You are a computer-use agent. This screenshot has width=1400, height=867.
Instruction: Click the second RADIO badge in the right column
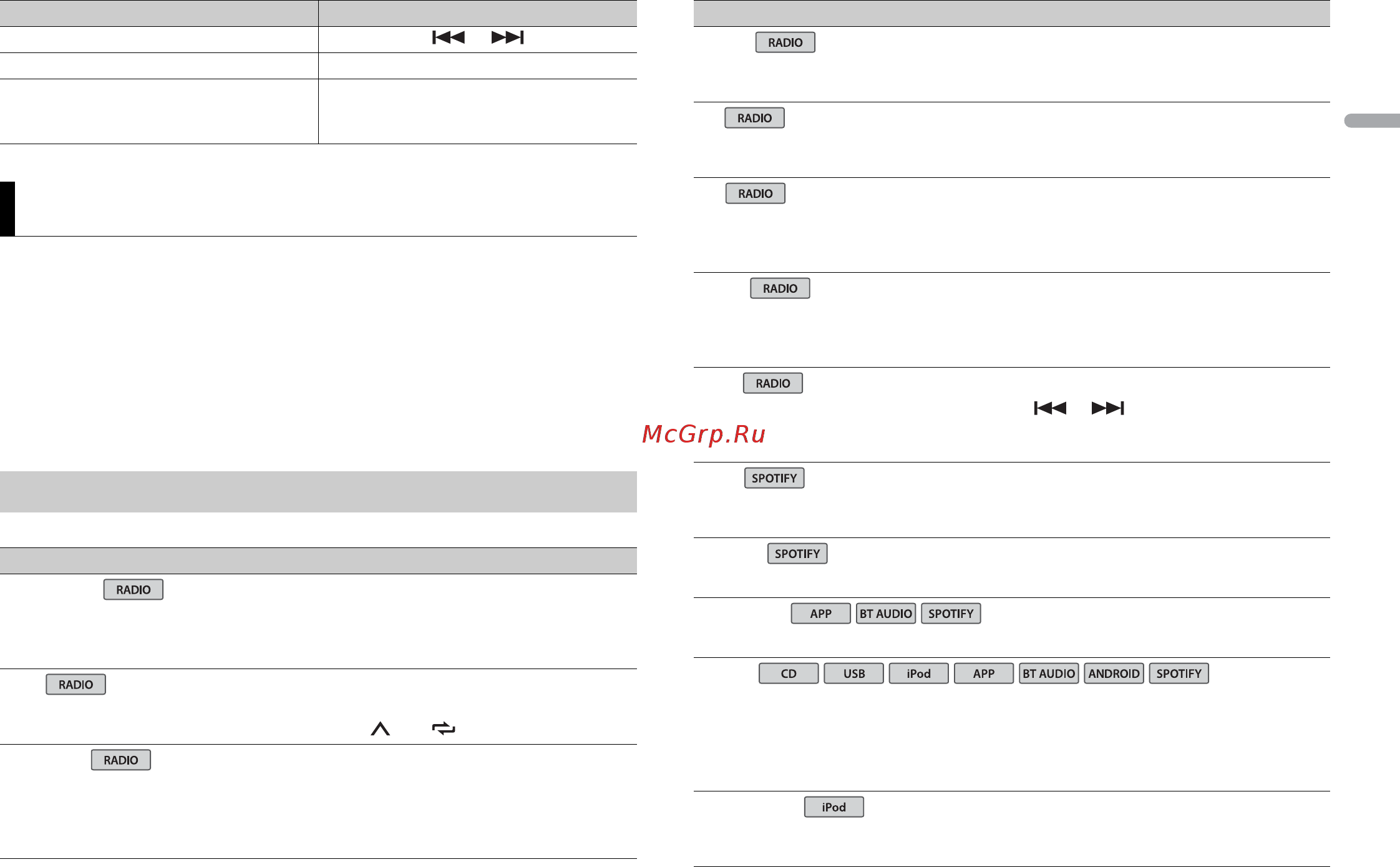(754, 118)
